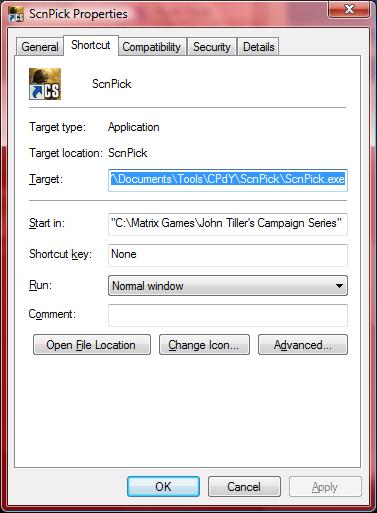This screenshot has width=377, height=513.
Task: Focus the Shortcut key field
Action: [228, 255]
